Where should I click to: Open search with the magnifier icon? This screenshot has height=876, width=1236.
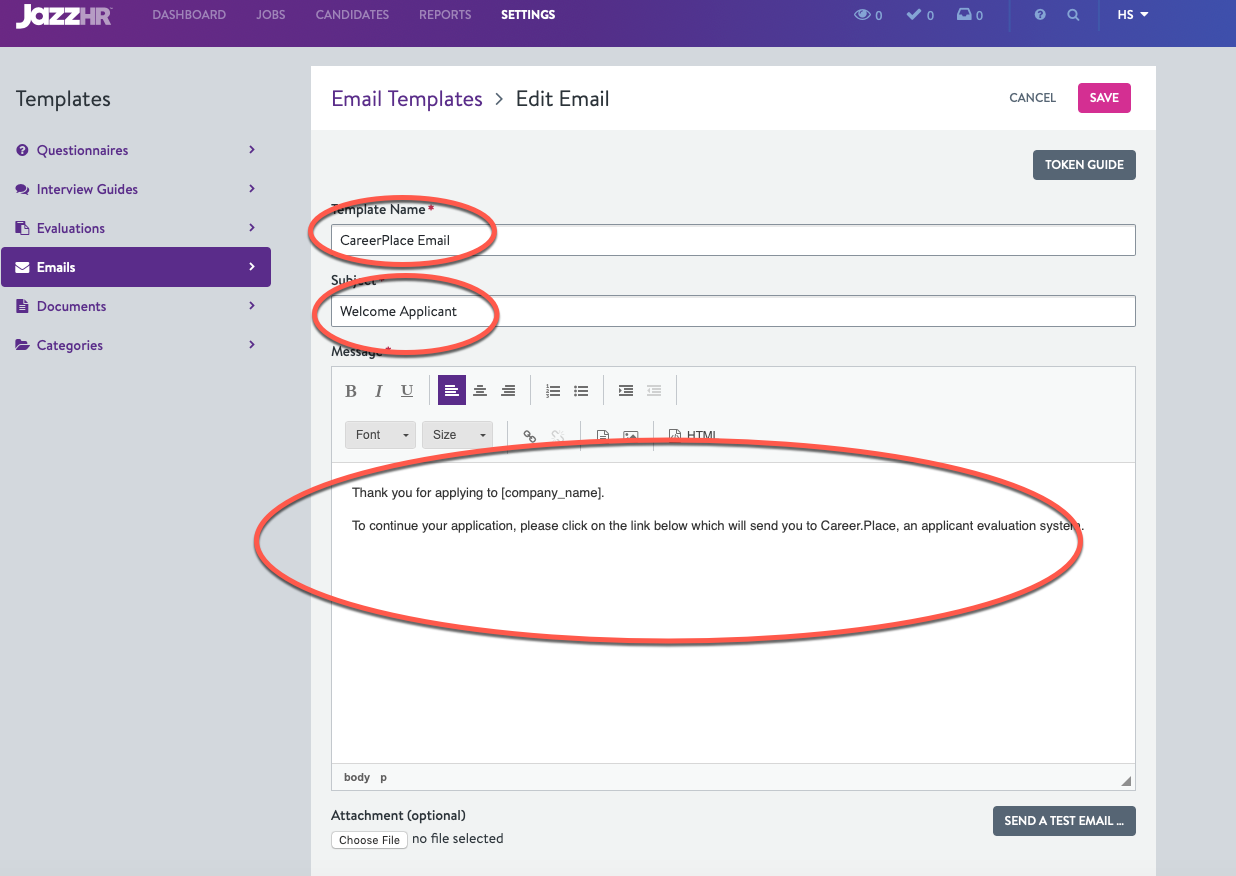click(1073, 15)
